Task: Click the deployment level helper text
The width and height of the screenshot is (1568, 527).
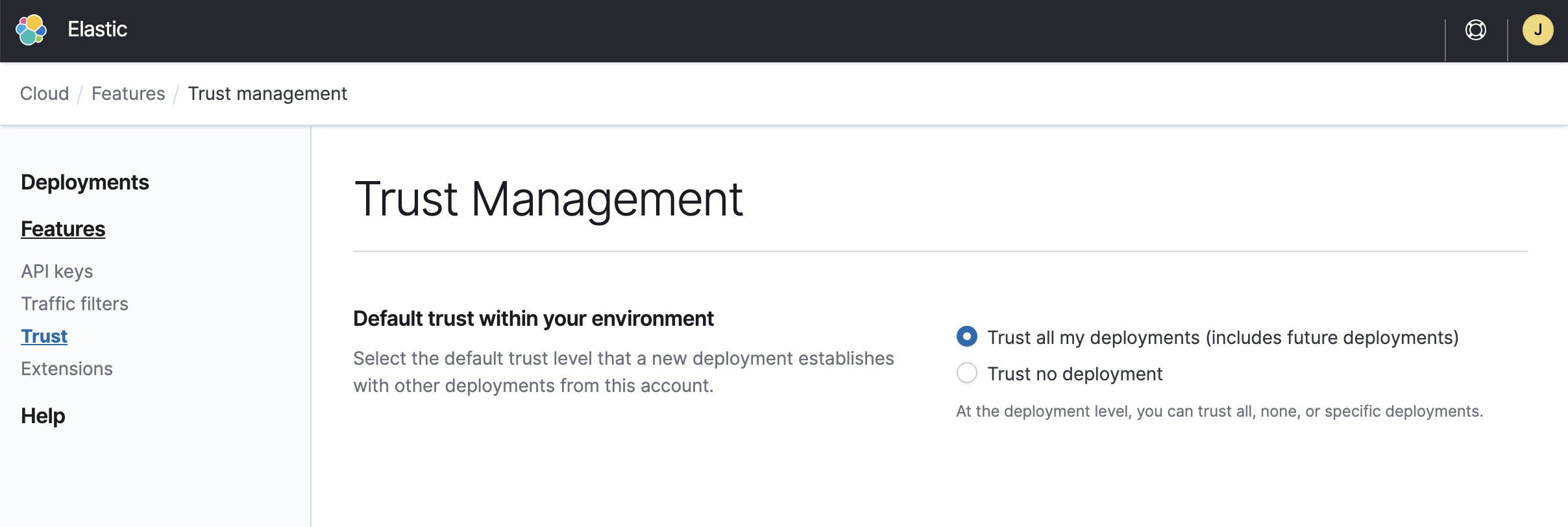Action: pyautogui.click(x=1219, y=411)
